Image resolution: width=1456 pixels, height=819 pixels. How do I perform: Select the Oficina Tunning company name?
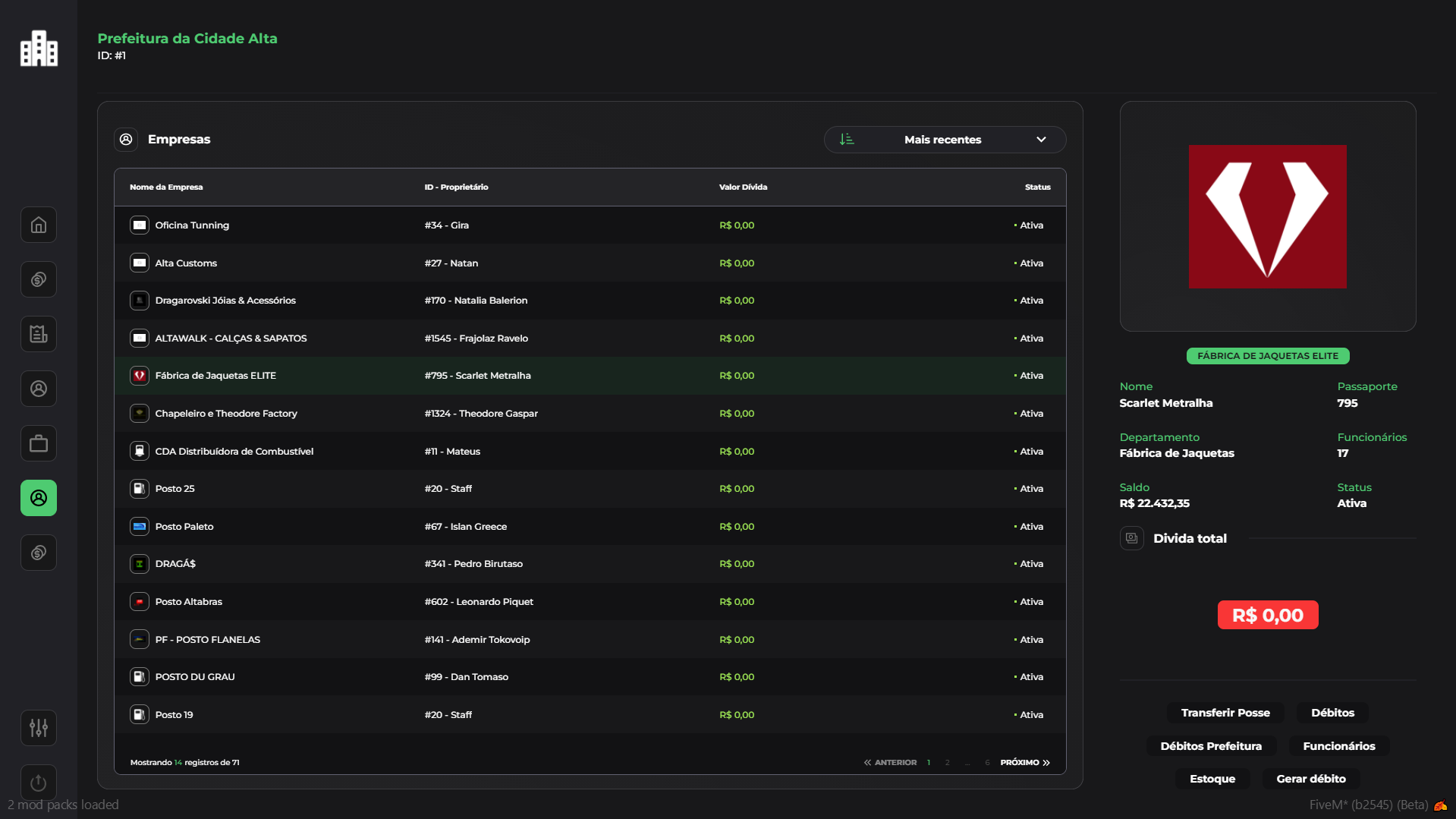pyautogui.click(x=192, y=225)
